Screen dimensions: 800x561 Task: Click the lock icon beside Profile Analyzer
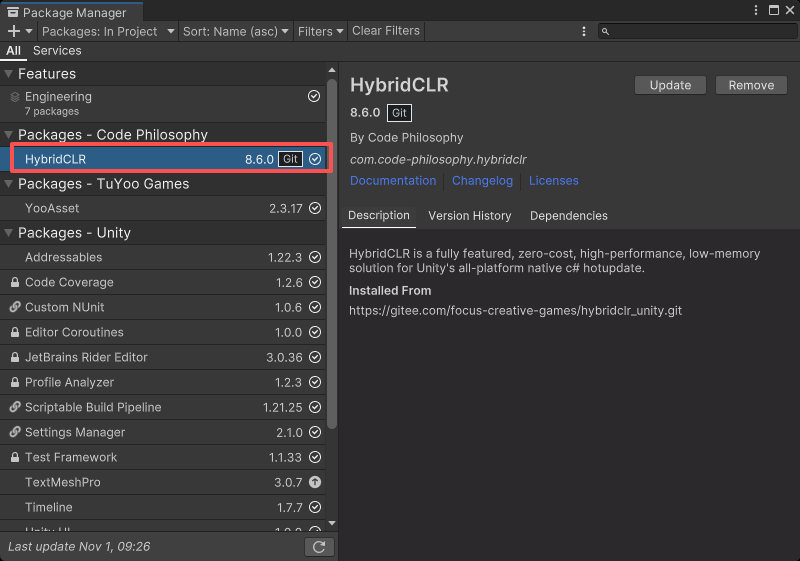click(15, 382)
